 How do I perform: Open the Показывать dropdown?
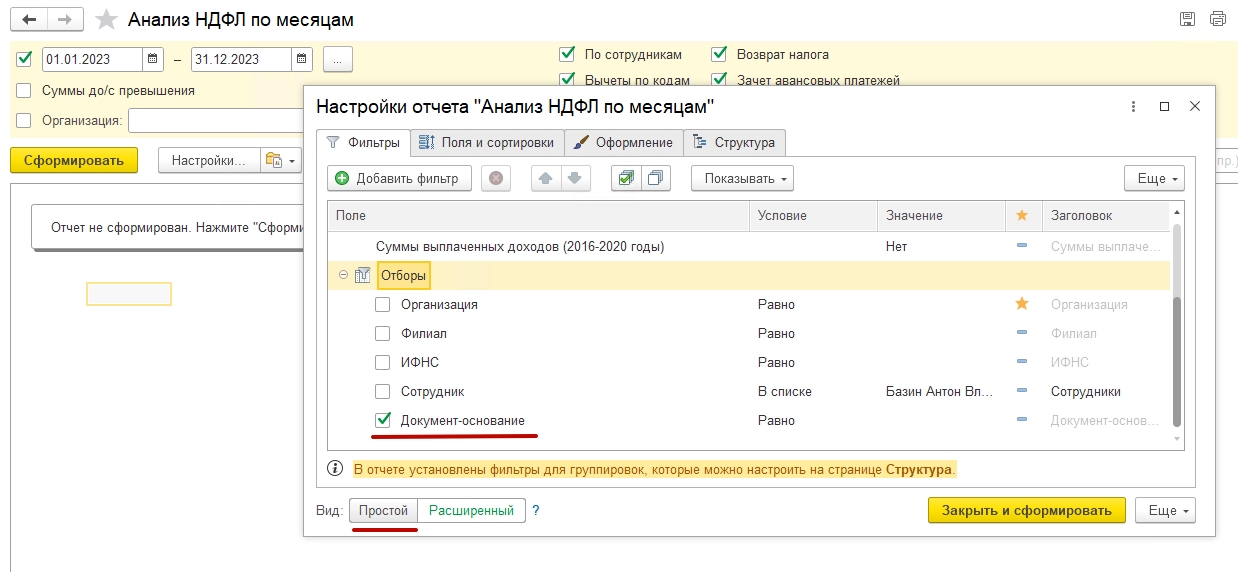tap(741, 178)
